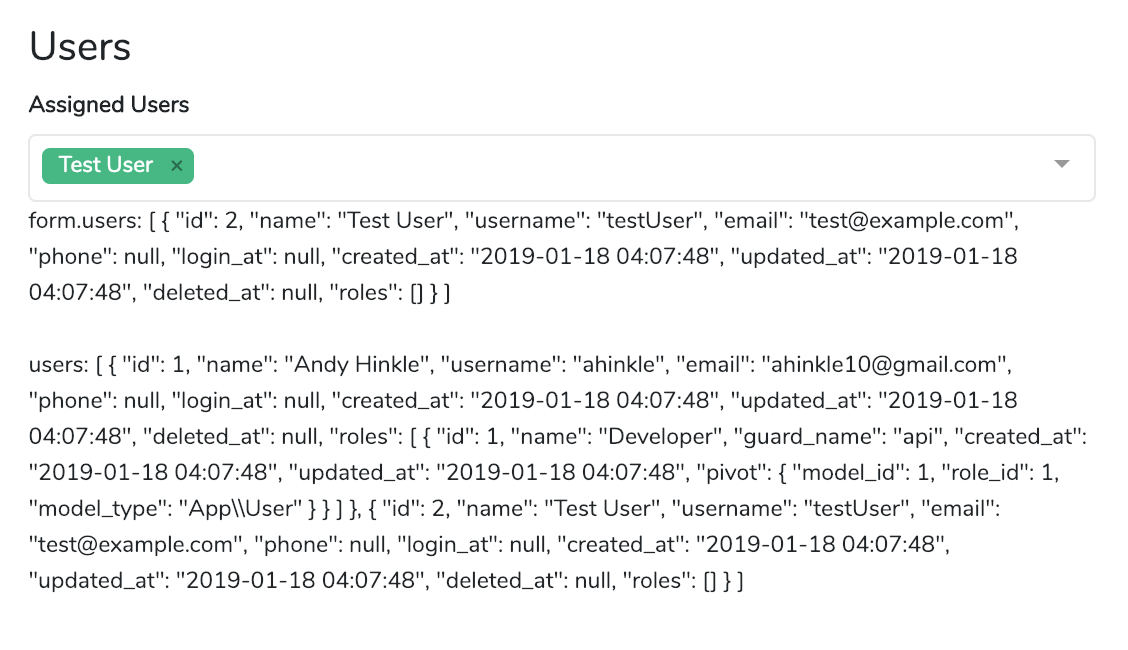The height and width of the screenshot is (650, 1128).
Task: Expand the user select using the right caret
Action: [x=1061, y=166]
